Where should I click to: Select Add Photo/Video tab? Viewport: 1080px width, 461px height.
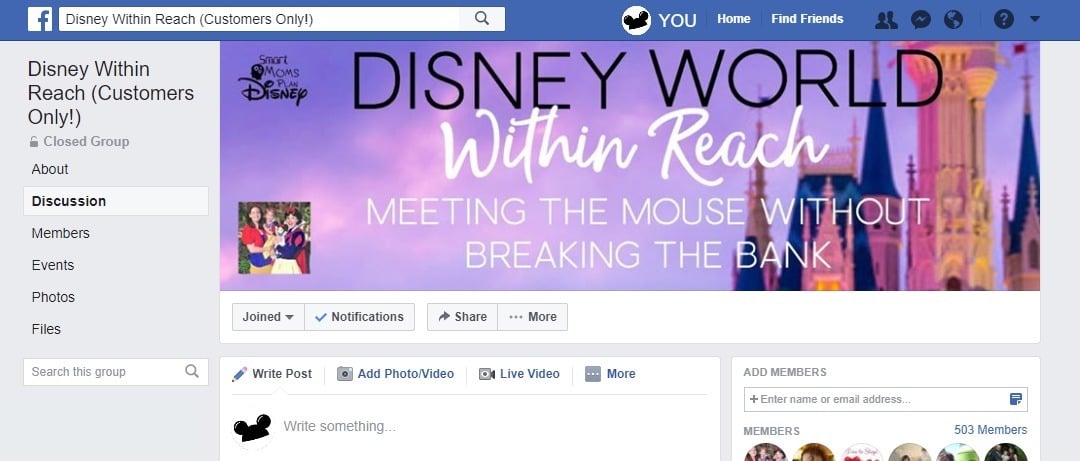[395, 374]
